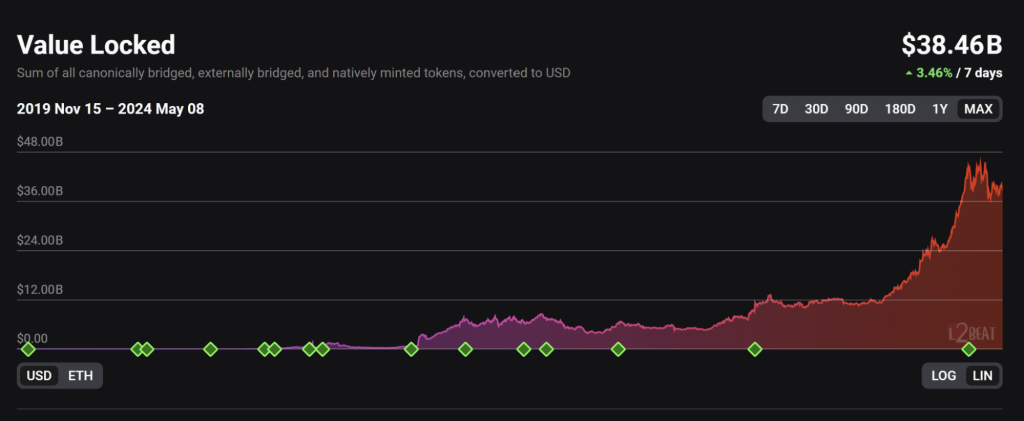The height and width of the screenshot is (421, 1024).
Task: Click the rightmost green milestone diamond
Action: point(968,349)
